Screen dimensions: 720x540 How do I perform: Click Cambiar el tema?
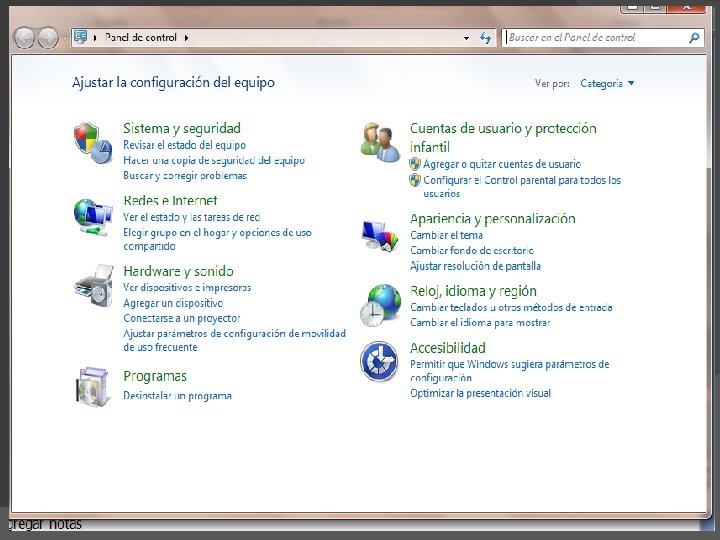(446, 235)
